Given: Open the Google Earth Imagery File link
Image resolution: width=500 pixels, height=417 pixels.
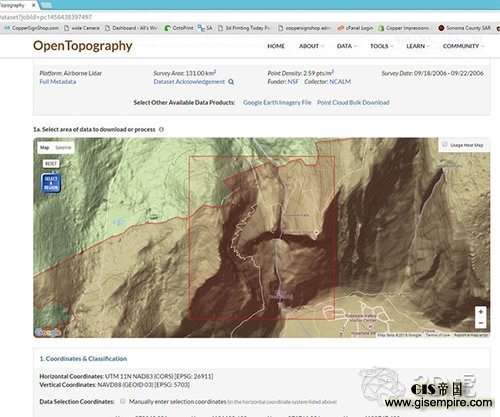Looking at the screenshot, I should 277,102.
